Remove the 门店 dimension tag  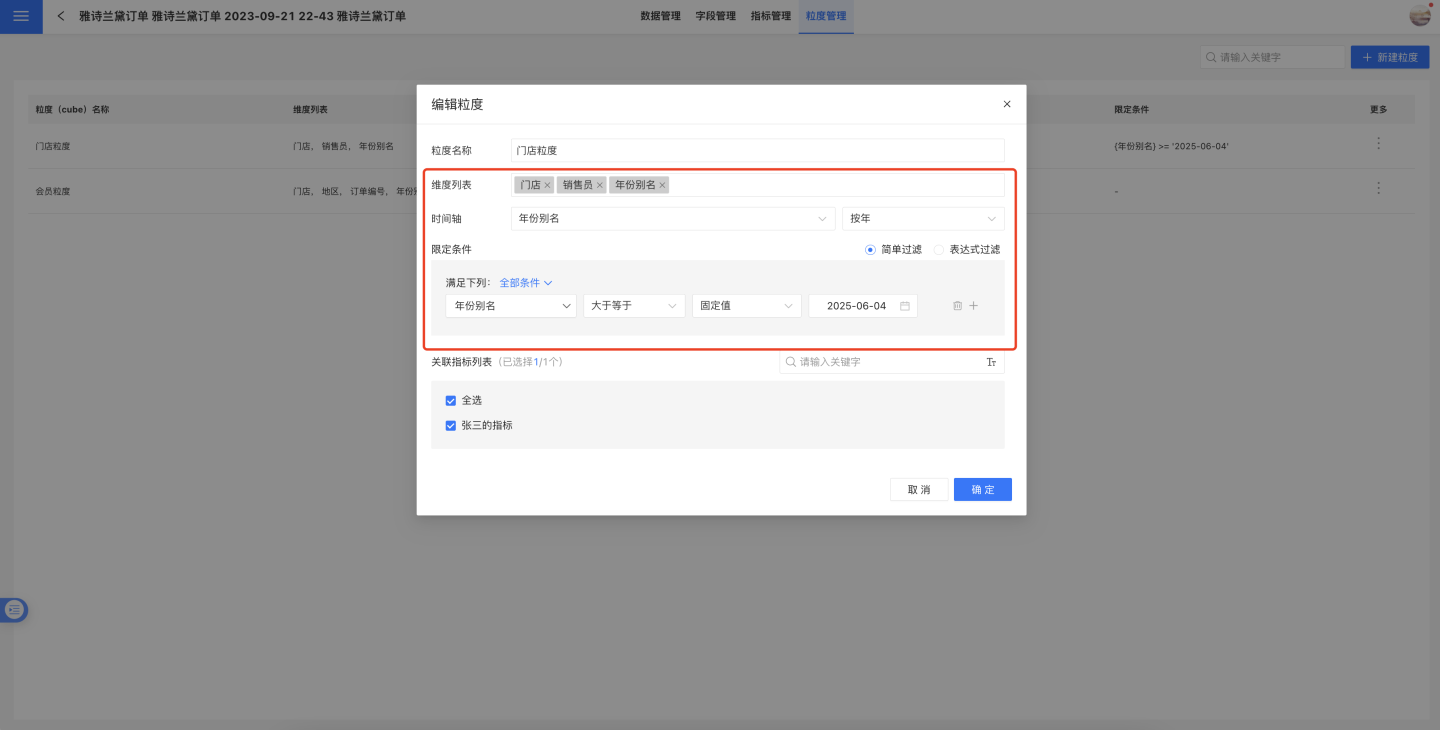click(x=547, y=185)
